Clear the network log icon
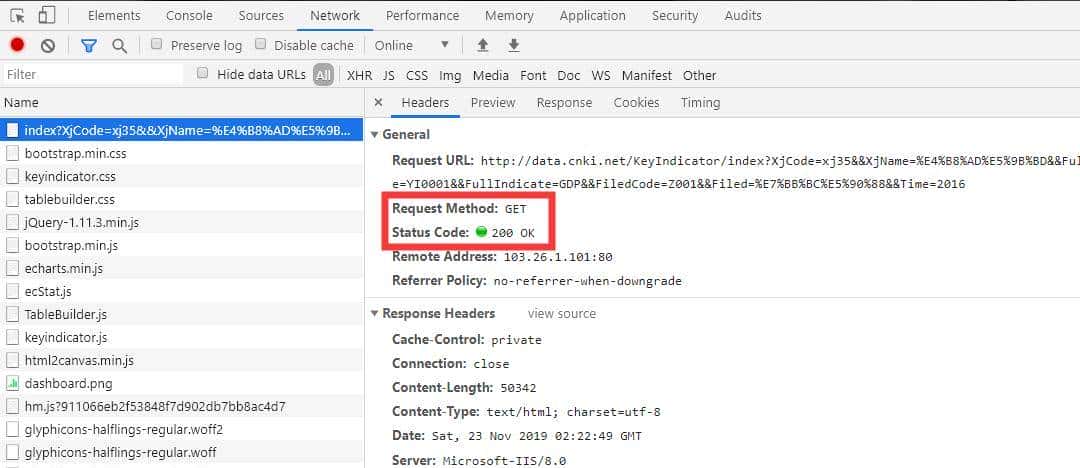Image resolution: width=1080 pixels, height=468 pixels. point(47,45)
